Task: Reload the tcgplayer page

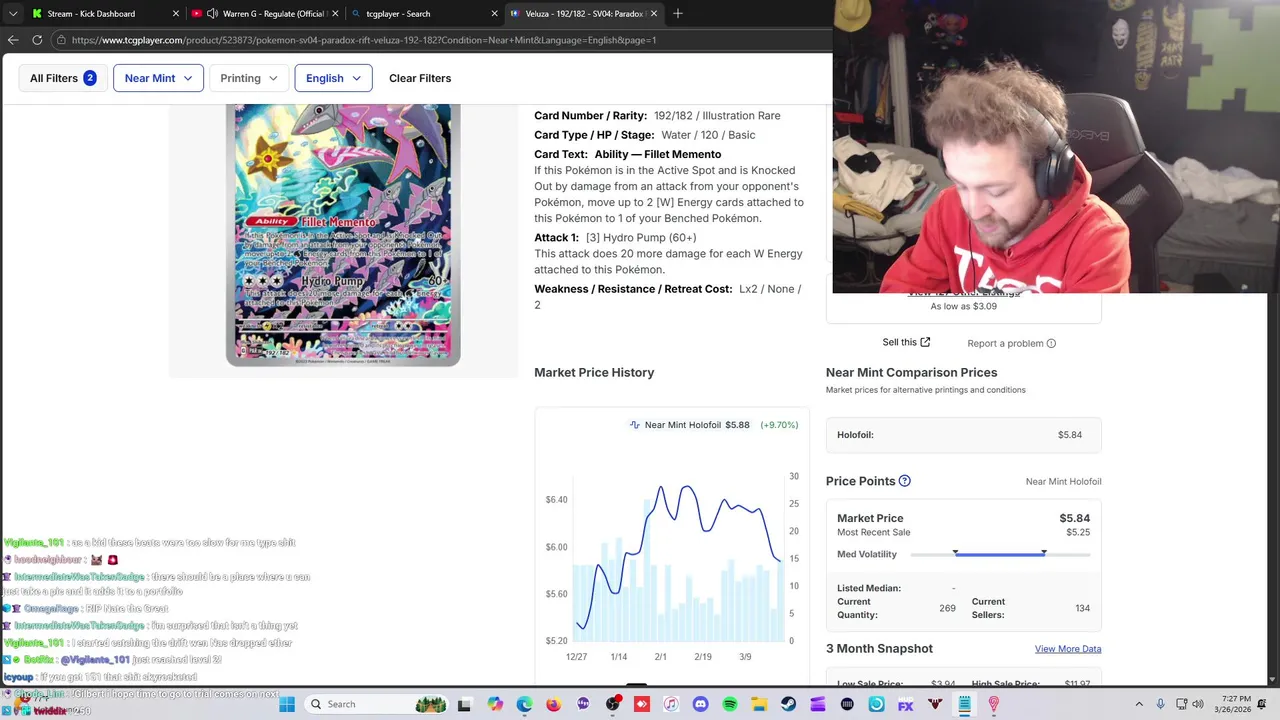Action: point(37,40)
